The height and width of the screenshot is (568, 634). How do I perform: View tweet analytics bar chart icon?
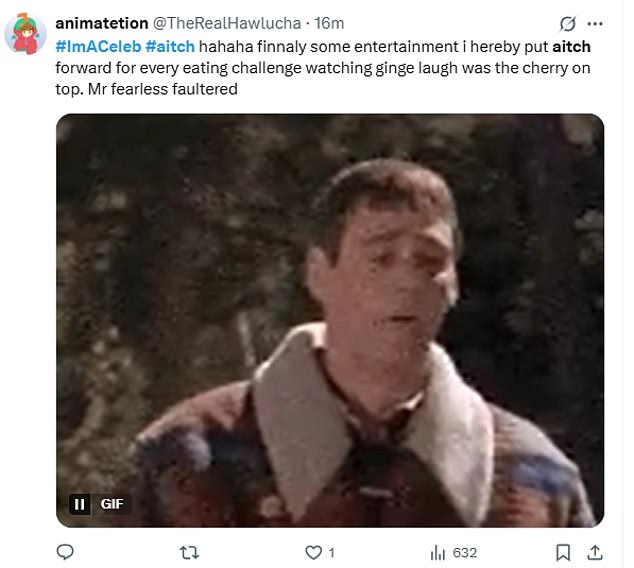(437, 552)
